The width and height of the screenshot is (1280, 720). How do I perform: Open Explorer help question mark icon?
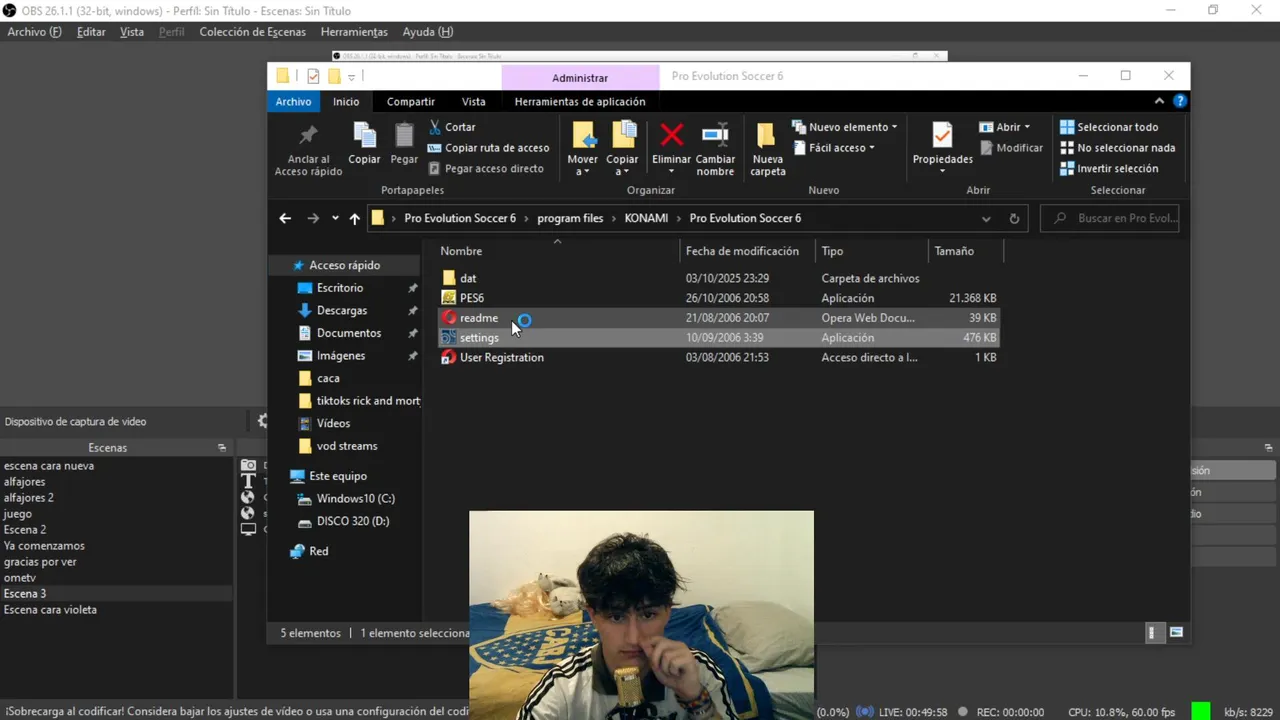coord(1180,101)
